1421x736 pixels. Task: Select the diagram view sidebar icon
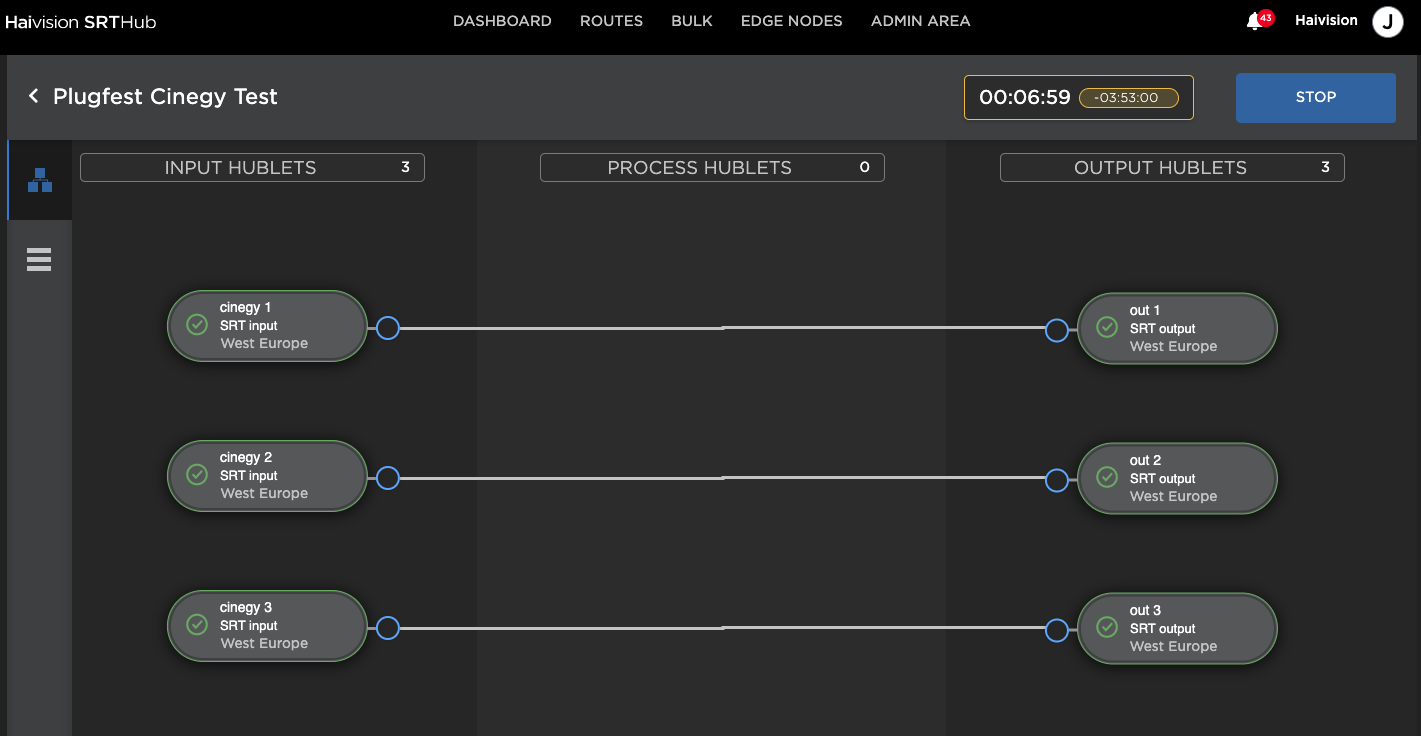[x=39, y=181]
